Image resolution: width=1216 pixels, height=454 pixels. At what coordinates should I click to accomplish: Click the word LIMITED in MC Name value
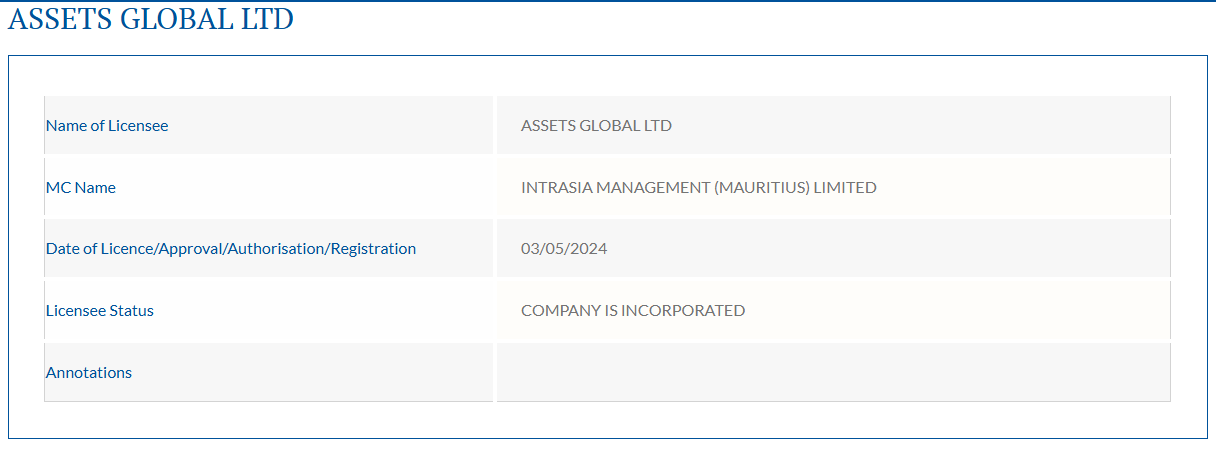[843, 188]
